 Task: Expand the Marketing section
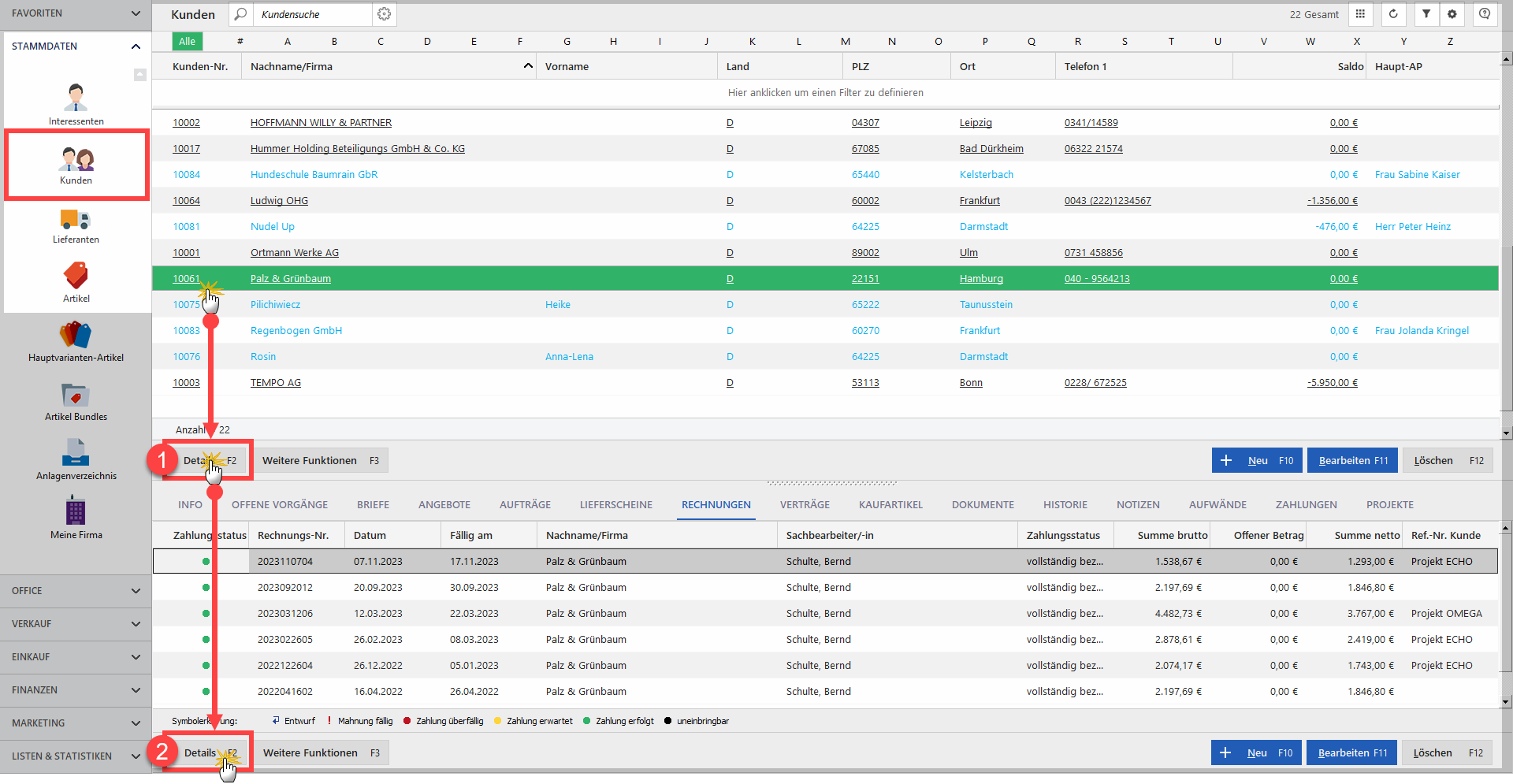click(x=136, y=723)
